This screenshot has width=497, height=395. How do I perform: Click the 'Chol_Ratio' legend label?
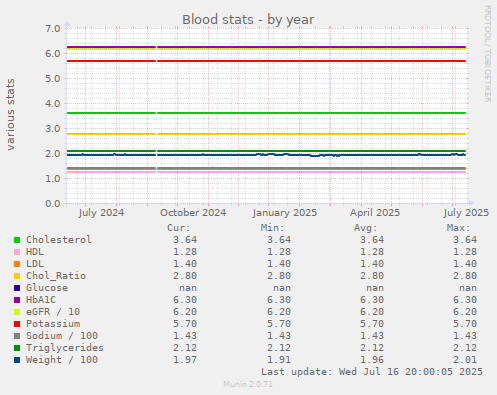[56, 276]
